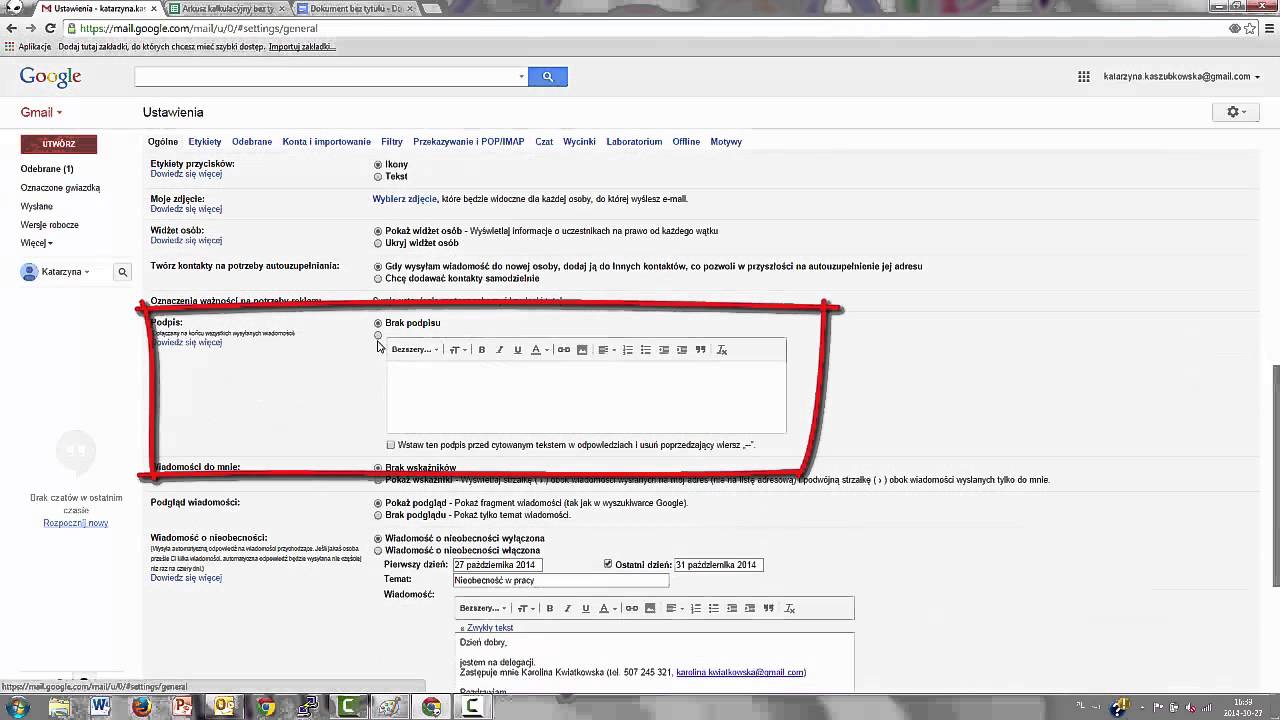Toggle bold in the signature editor toolbar

tap(482, 350)
